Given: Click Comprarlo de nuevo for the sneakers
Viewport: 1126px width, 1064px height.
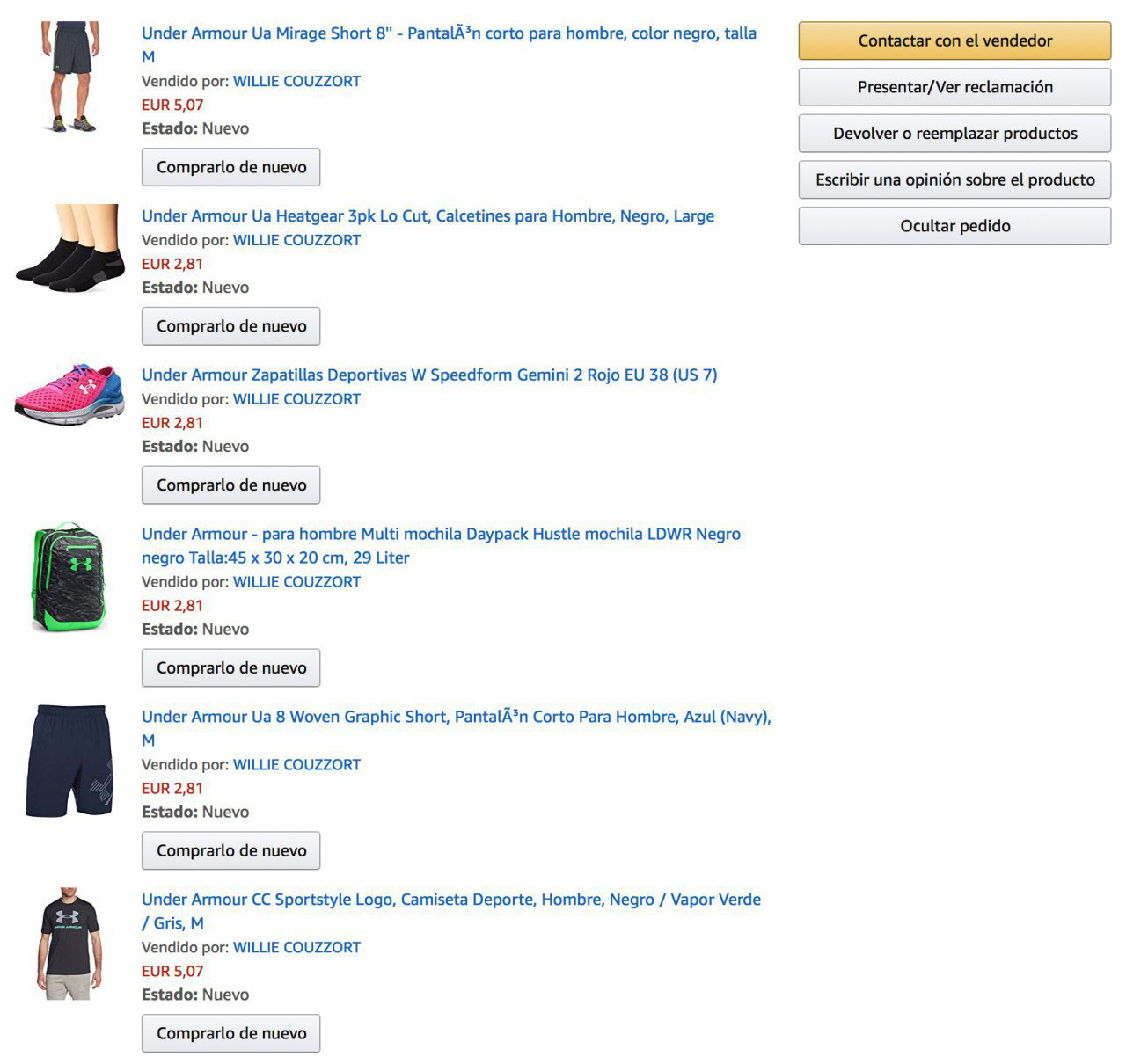Looking at the screenshot, I should pos(230,485).
